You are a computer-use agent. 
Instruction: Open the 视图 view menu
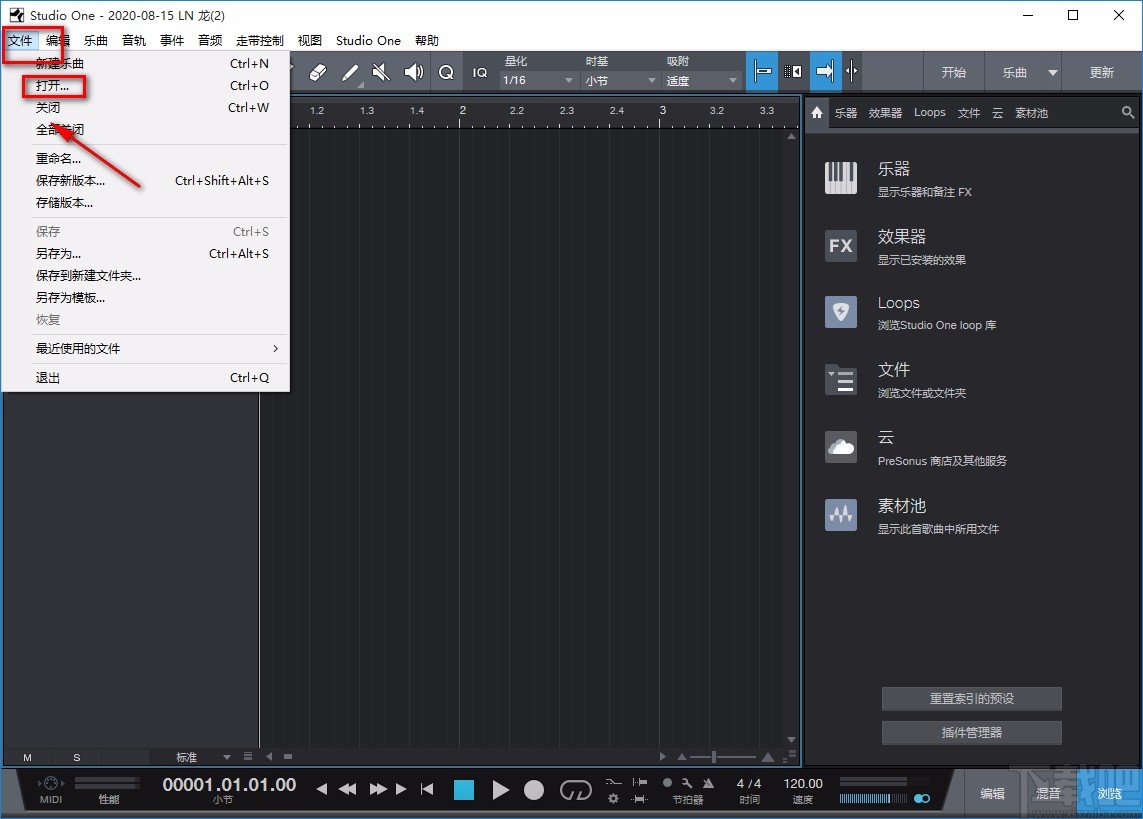coord(309,40)
